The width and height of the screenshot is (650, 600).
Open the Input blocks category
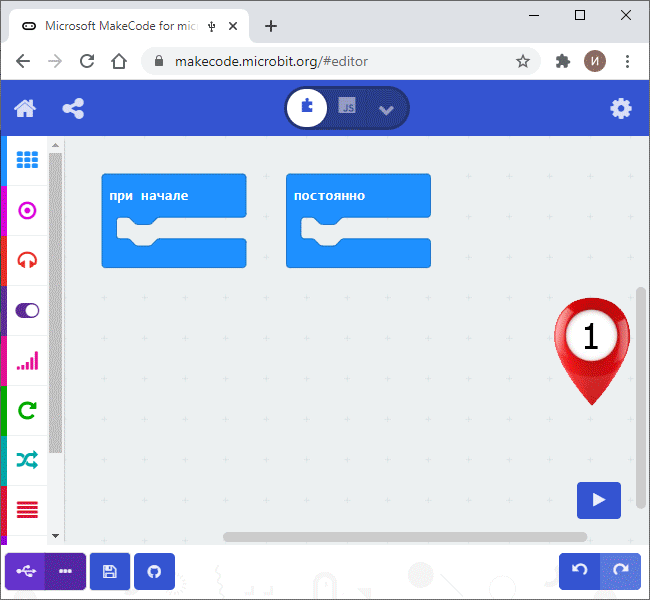point(27,211)
